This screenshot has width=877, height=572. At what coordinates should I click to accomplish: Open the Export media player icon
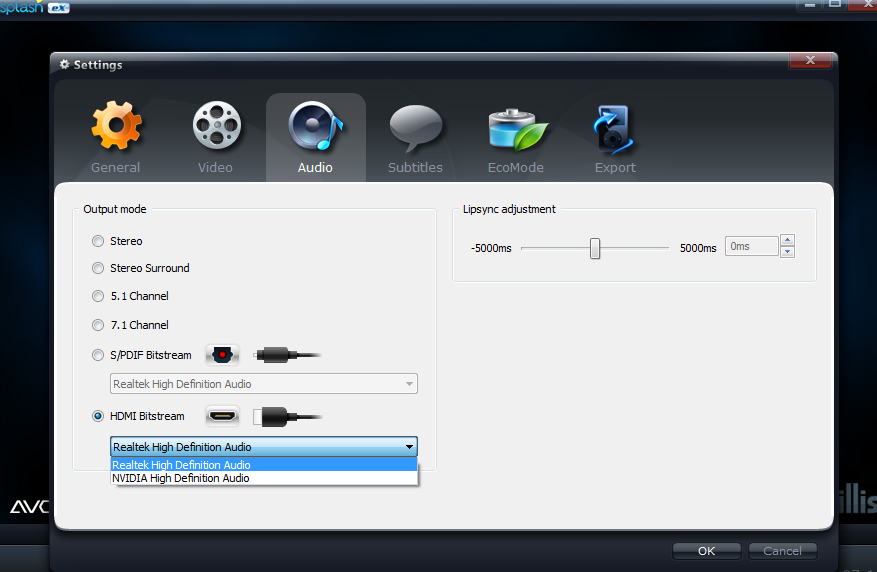(x=614, y=130)
